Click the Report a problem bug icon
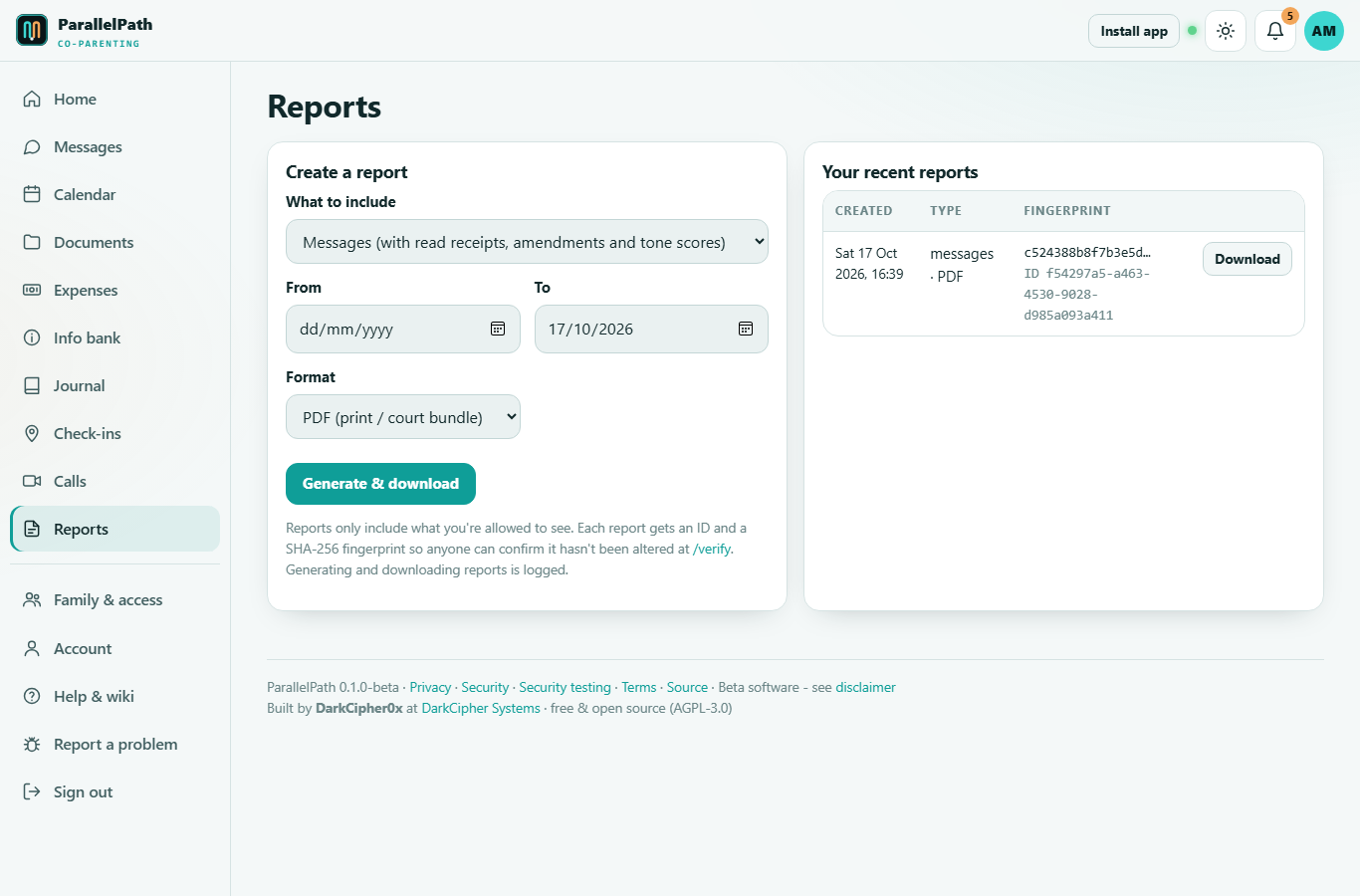Viewport: 1360px width, 896px height. pos(32,744)
